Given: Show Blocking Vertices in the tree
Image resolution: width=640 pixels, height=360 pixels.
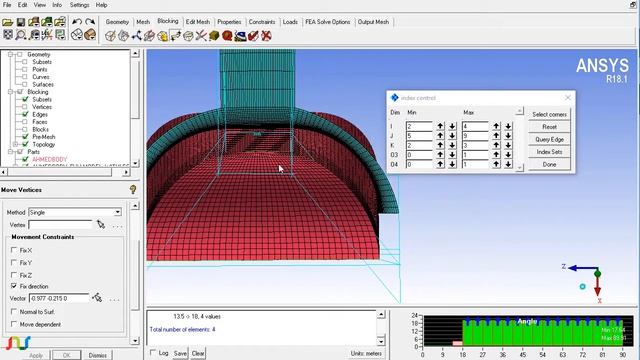Looking at the screenshot, I should pos(25,107).
